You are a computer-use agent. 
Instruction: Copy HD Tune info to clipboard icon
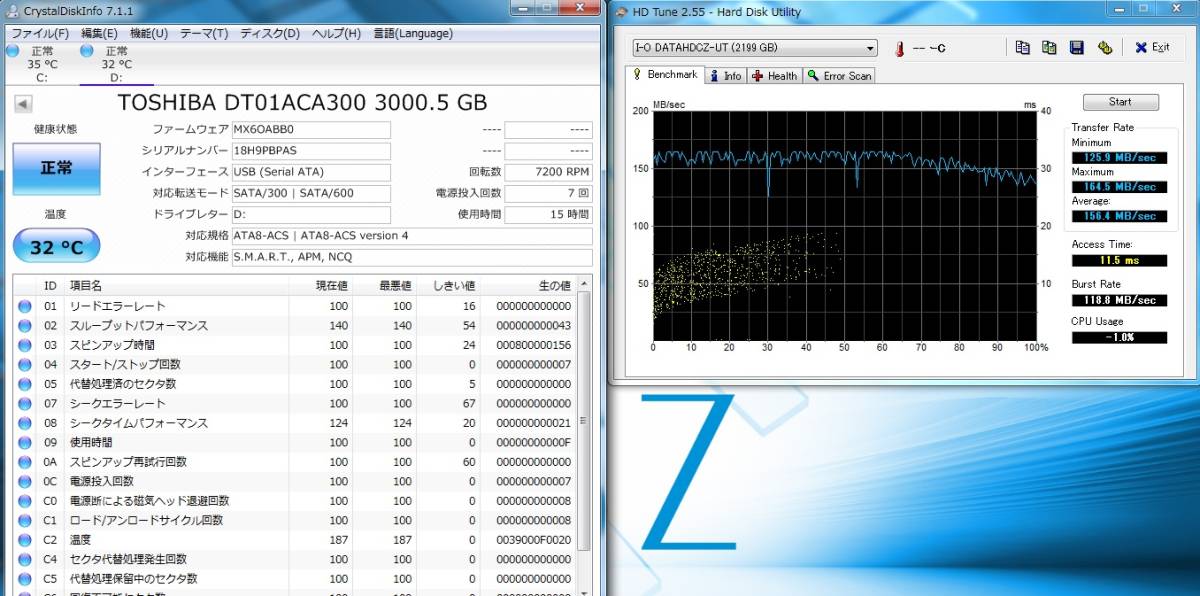point(1022,47)
